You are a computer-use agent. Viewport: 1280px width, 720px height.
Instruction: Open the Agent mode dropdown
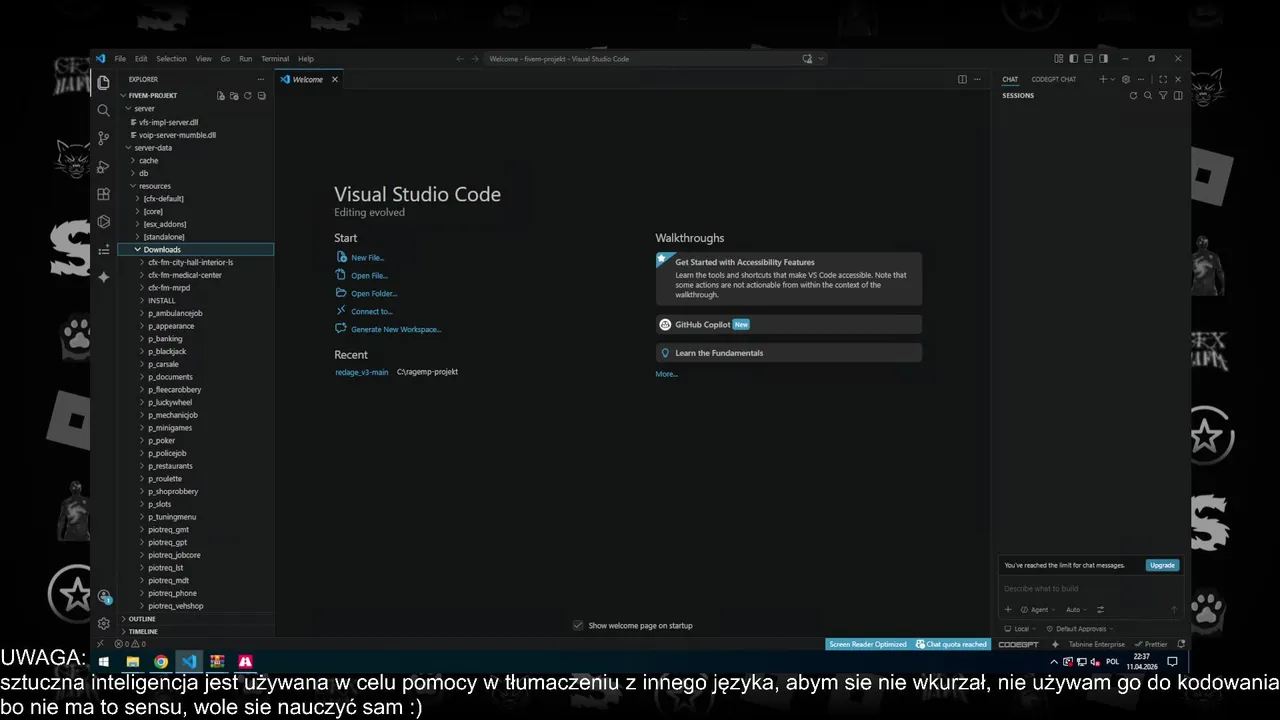pos(1036,609)
